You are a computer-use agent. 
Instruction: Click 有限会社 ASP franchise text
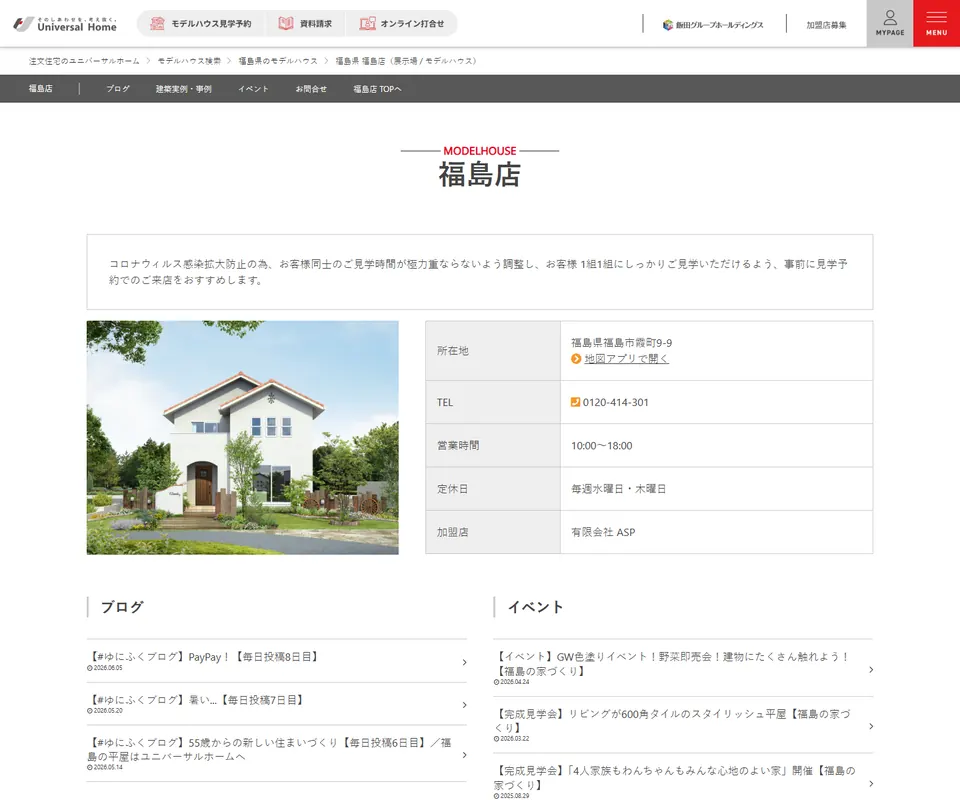(603, 533)
